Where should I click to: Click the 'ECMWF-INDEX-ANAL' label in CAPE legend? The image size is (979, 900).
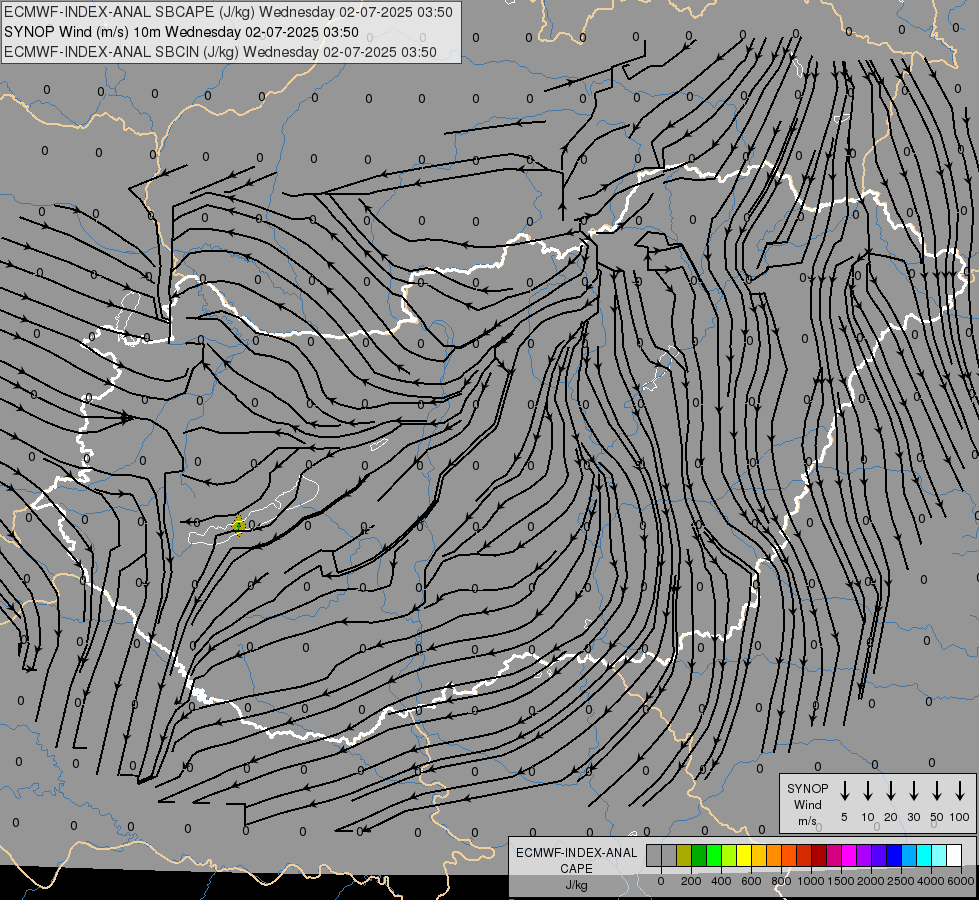pyautogui.click(x=576, y=853)
